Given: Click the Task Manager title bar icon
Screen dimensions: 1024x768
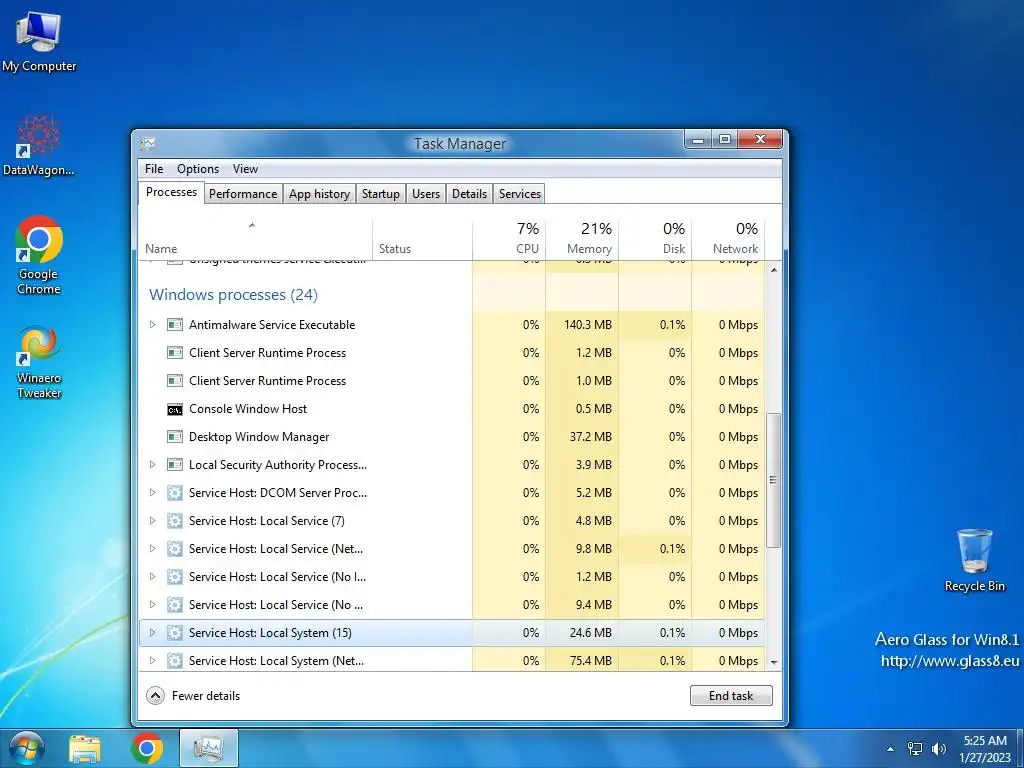Looking at the screenshot, I should coord(148,143).
